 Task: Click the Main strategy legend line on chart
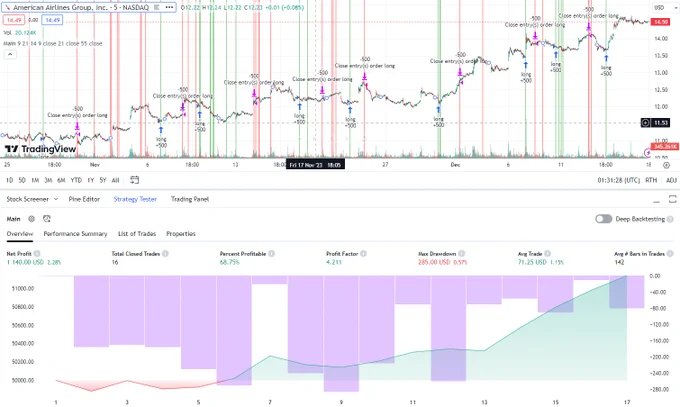[x=53, y=43]
